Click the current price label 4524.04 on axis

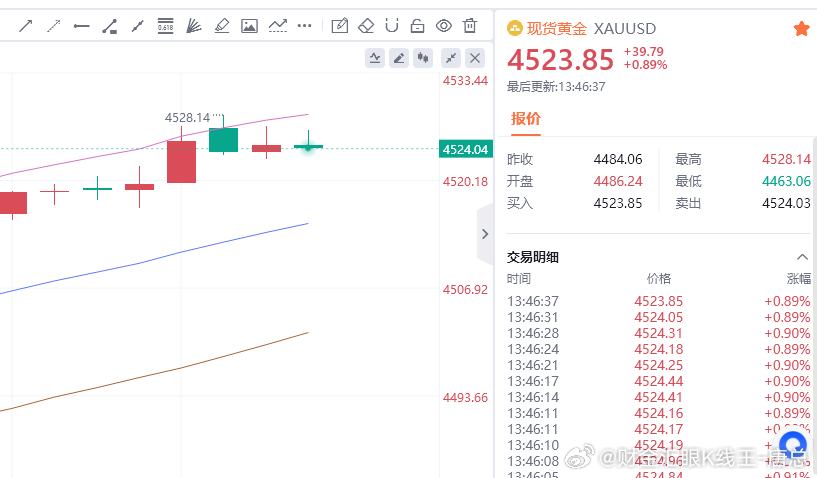(x=465, y=150)
